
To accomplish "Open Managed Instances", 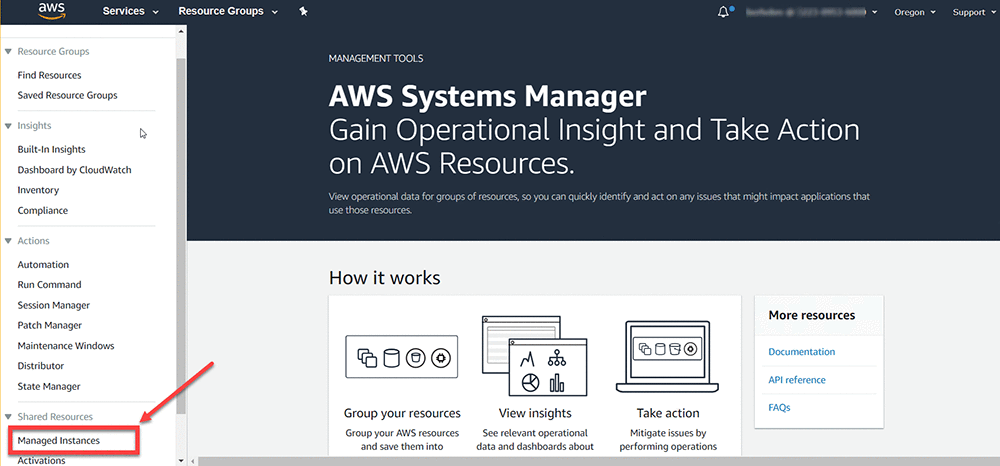I will [59, 441].
